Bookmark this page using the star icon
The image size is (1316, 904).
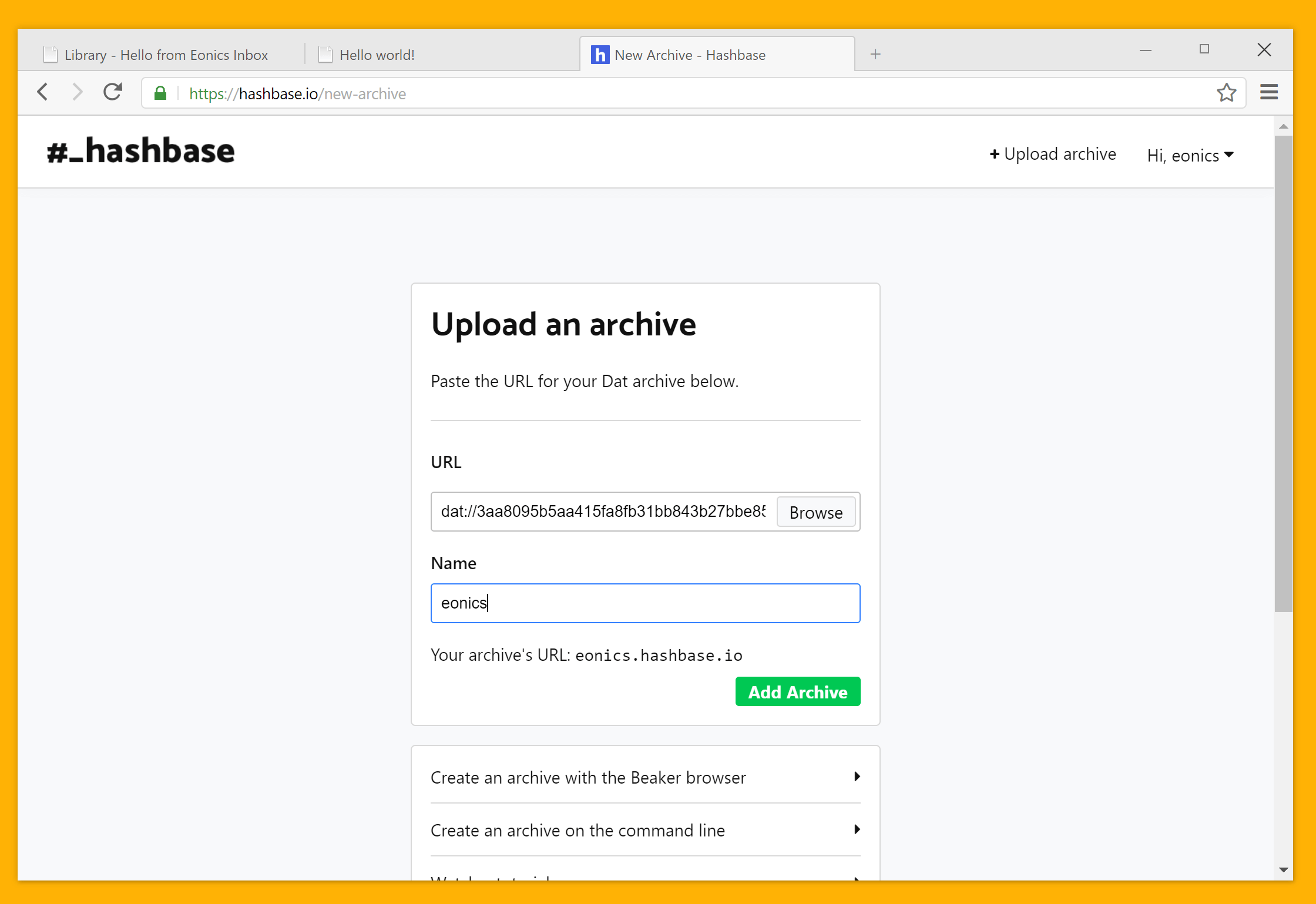(1227, 92)
